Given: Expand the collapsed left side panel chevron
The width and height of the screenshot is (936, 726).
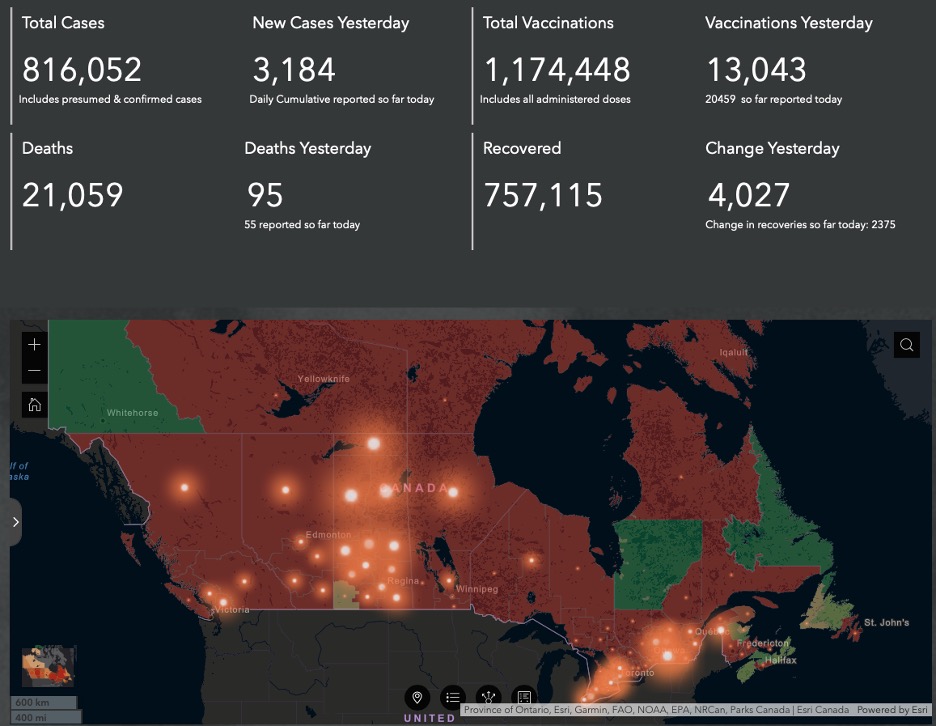Looking at the screenshot, I should pos(14,522).
